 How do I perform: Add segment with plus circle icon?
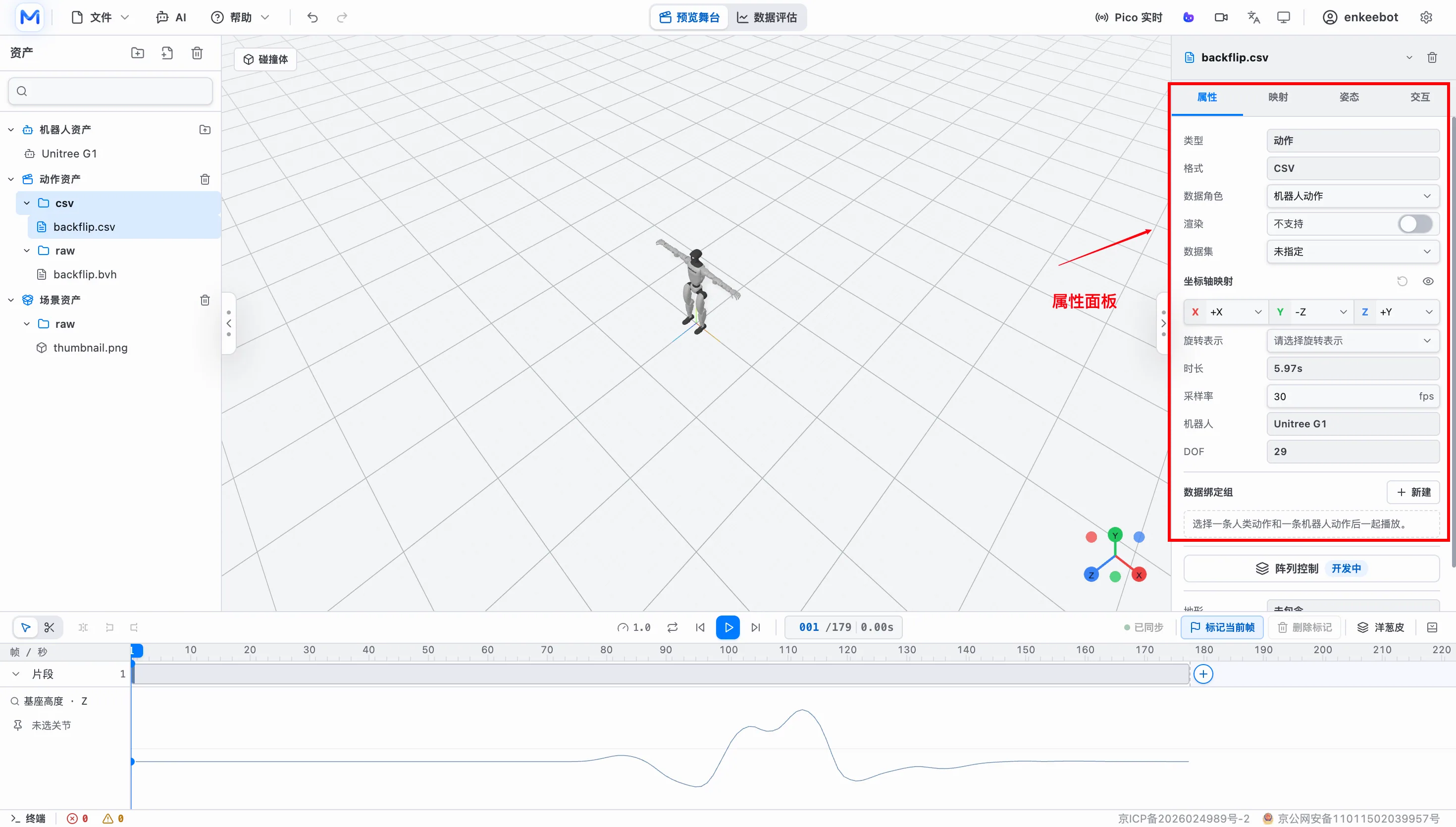coord(1203,674)
